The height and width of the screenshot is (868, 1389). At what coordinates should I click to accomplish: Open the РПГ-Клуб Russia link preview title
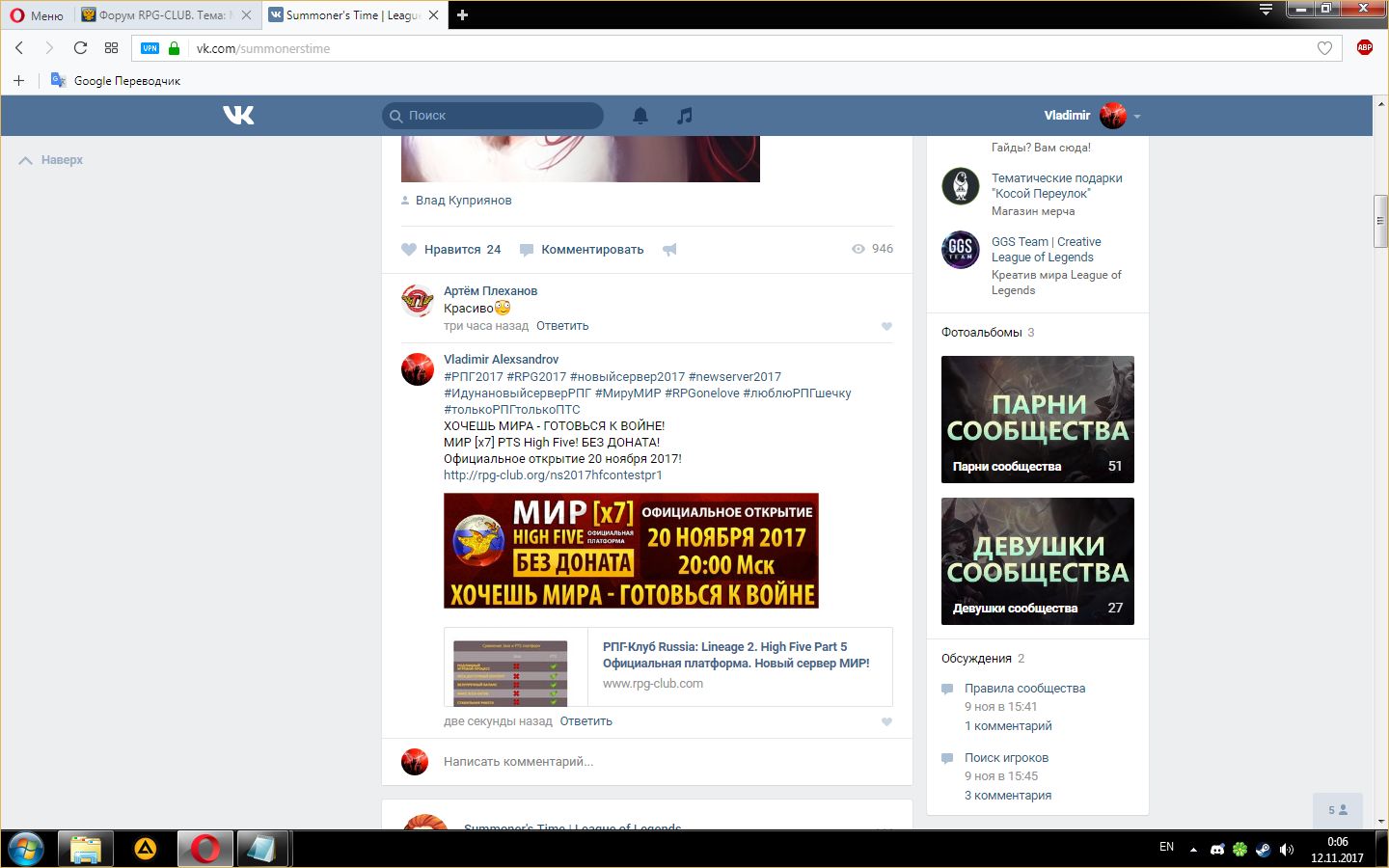click(x=736, y=655)
